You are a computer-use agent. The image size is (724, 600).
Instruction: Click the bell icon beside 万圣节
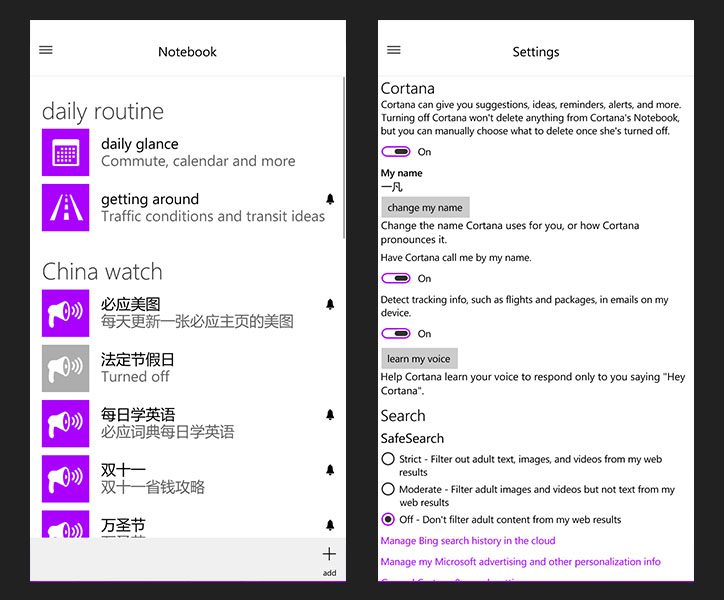330,525
